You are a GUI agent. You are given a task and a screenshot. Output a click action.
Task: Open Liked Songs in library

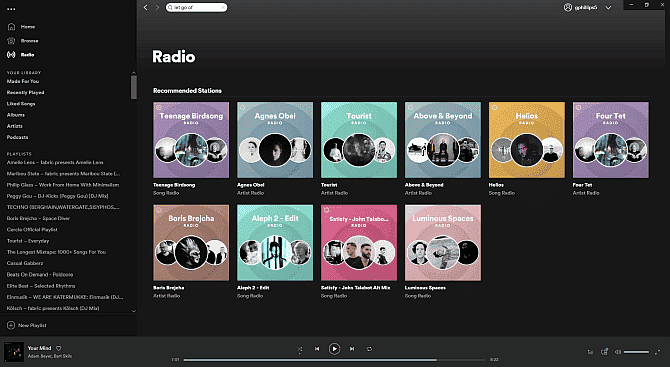click(21, 103)
